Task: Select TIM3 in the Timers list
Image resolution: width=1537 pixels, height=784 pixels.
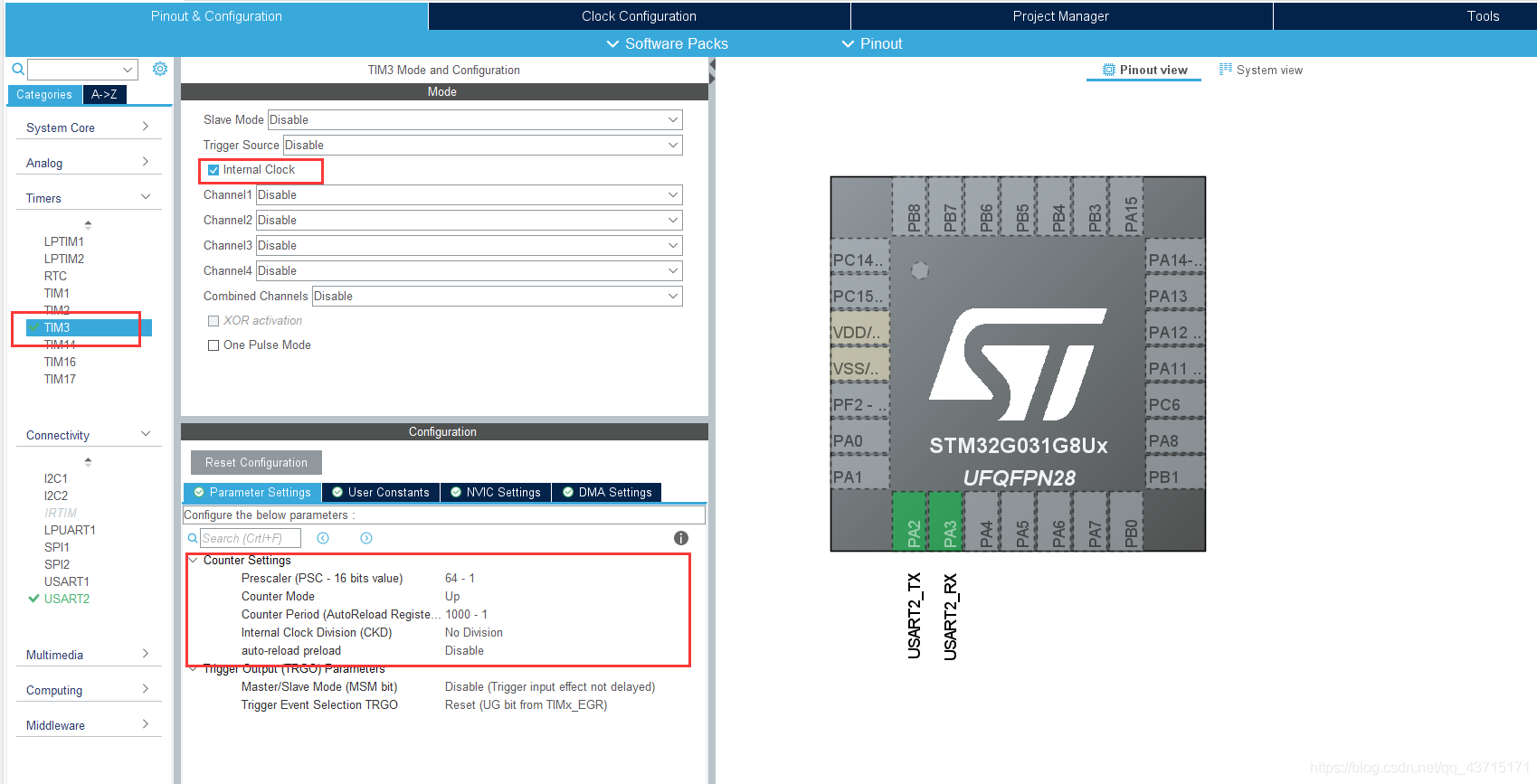Action: point(89,327)
